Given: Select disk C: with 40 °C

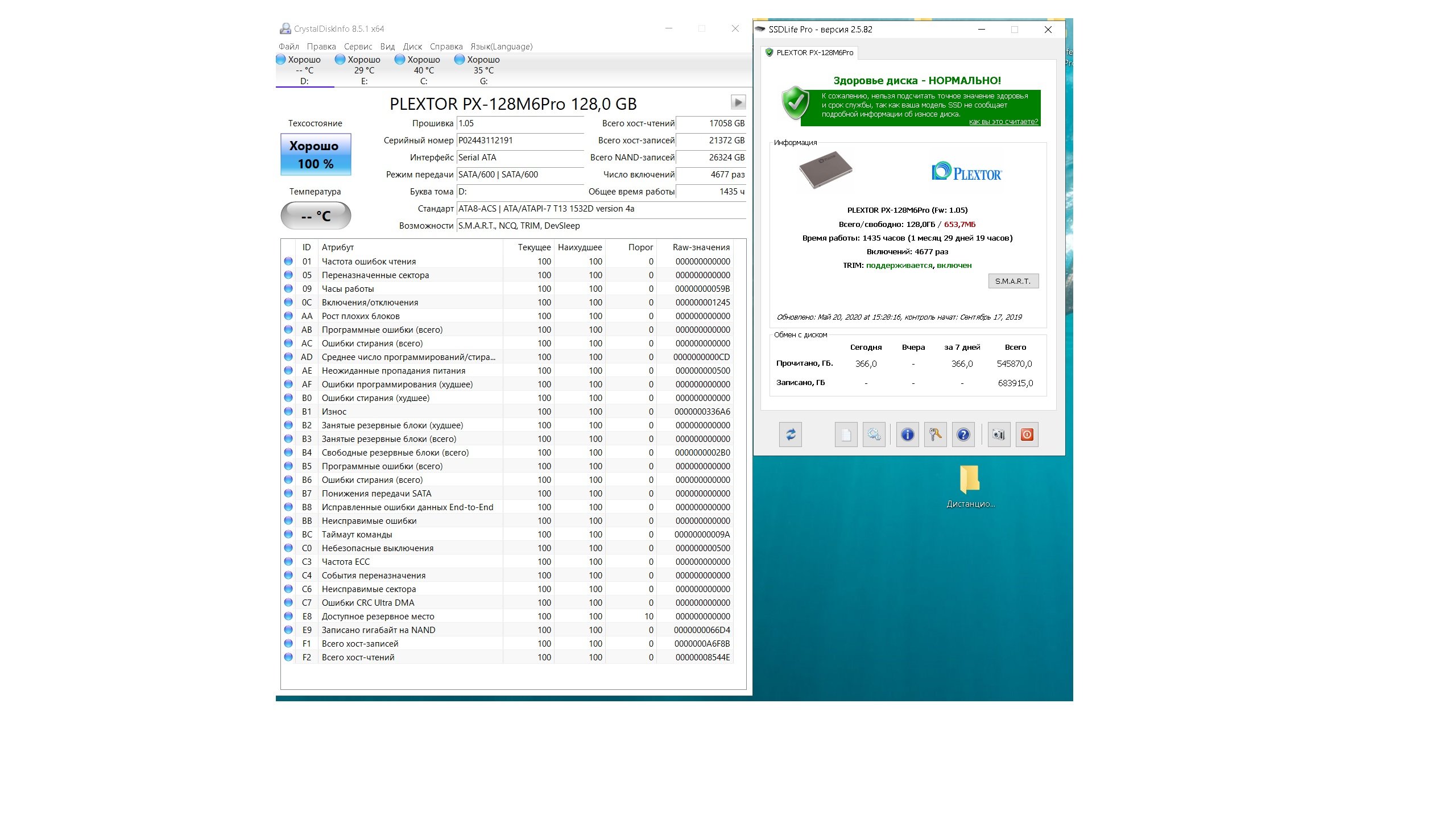Looking at the screenshot, I should pyautogui.click(x=424, y=70).
